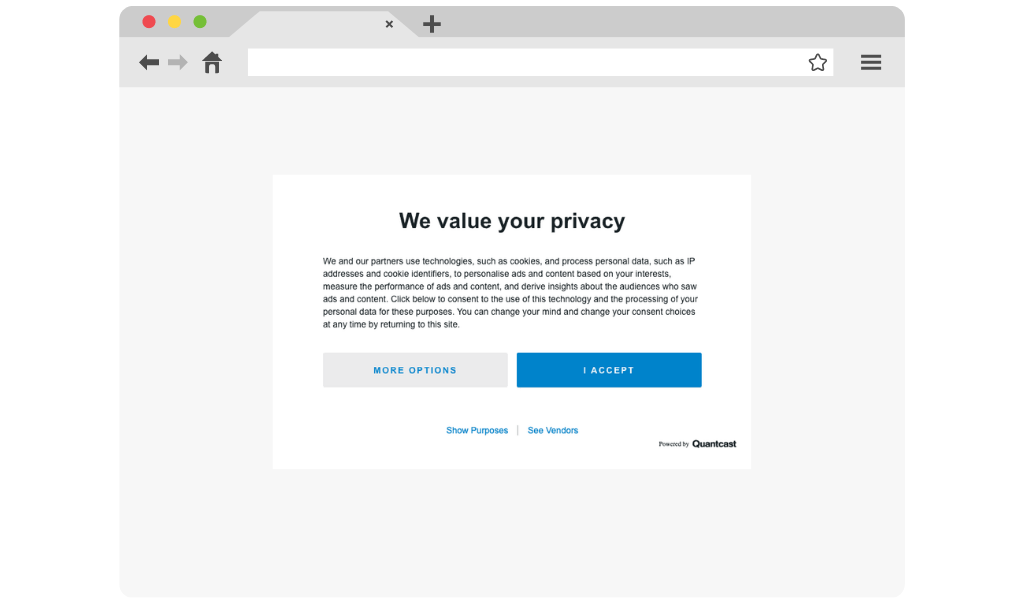Open the See Vendors link
This screenshot has height=607, width=1024.
pyautogui.click(x=552, y=431)
